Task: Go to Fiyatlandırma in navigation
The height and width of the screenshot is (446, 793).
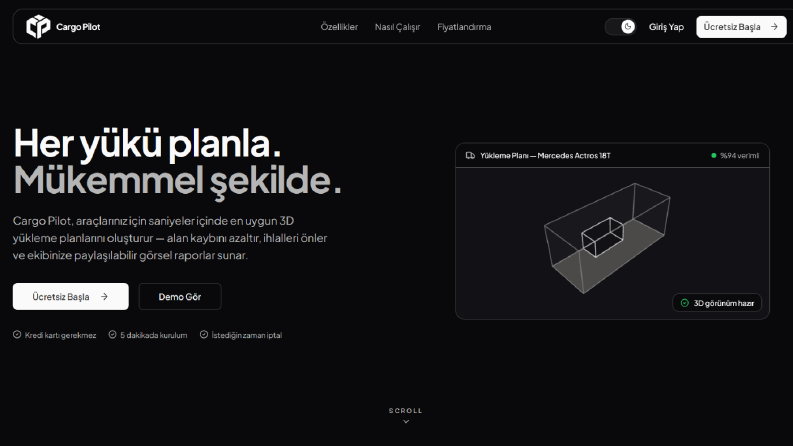Action: click(464, 27)
